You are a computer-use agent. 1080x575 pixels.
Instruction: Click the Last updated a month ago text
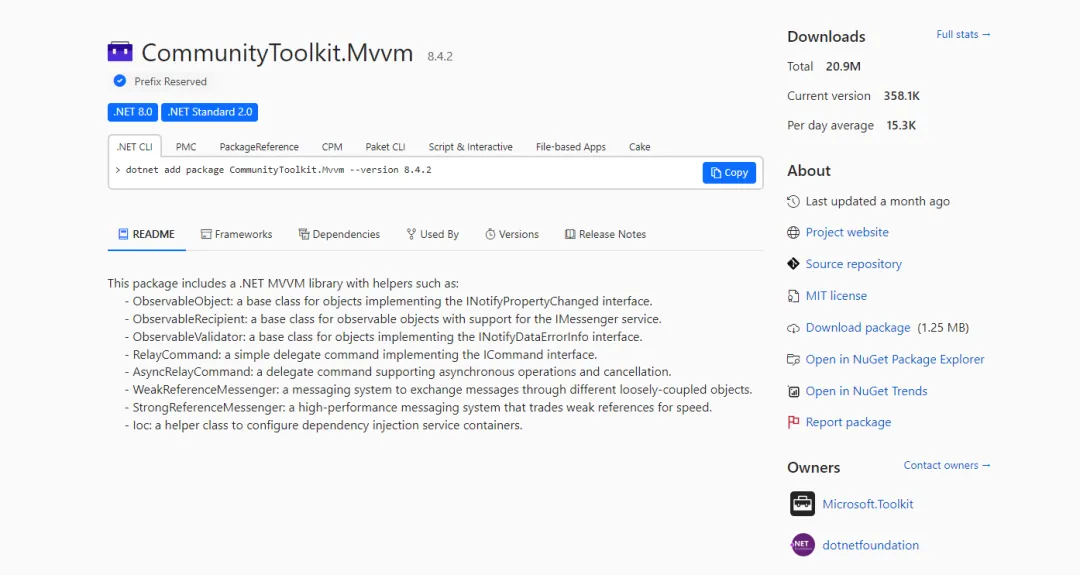tap(878, 202)
